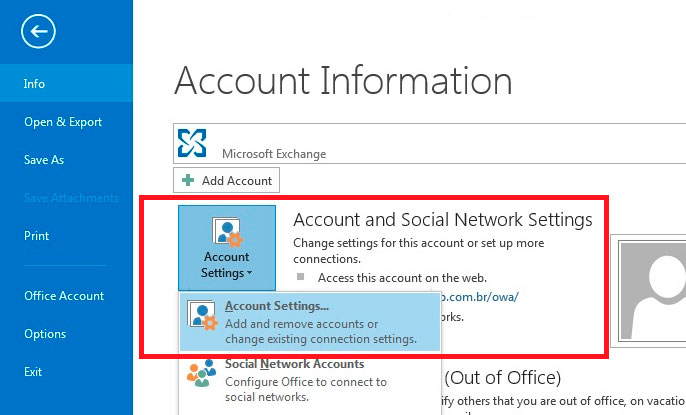
Task: Open the Microsoft Exchange account dropdown
Action: pos(430,143)
